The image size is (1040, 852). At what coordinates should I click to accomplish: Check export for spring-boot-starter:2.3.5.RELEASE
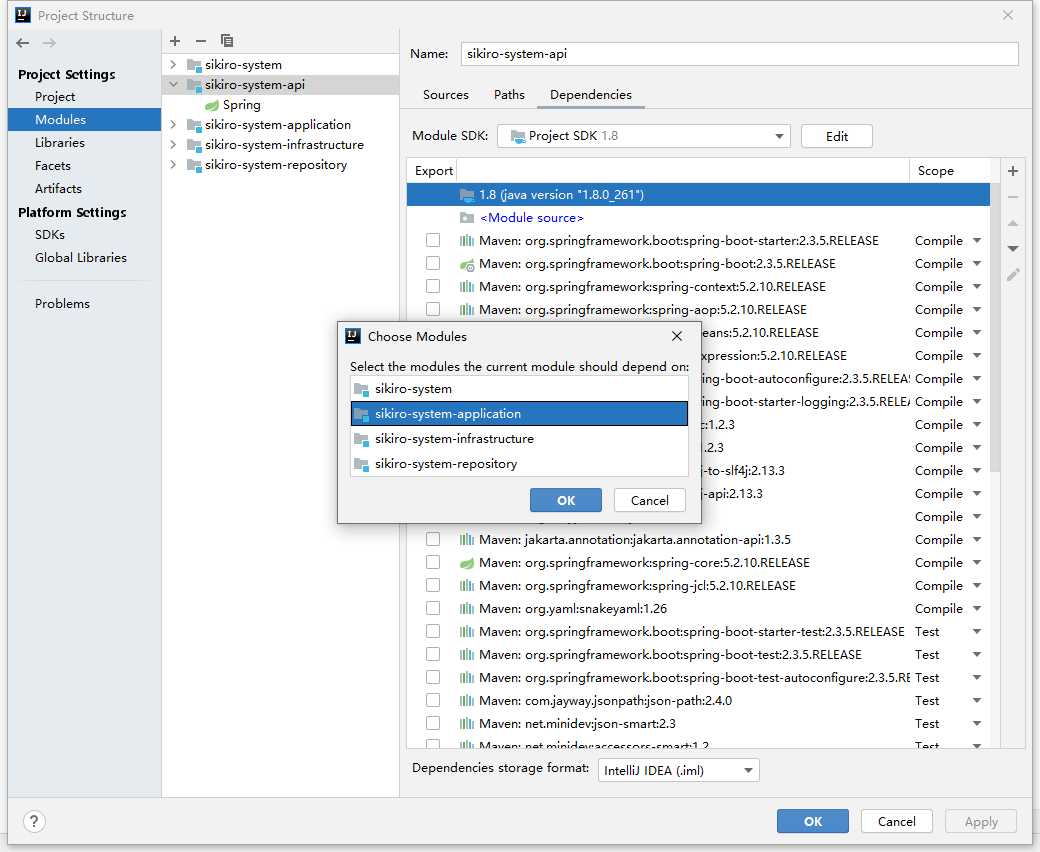pos(433,241)
